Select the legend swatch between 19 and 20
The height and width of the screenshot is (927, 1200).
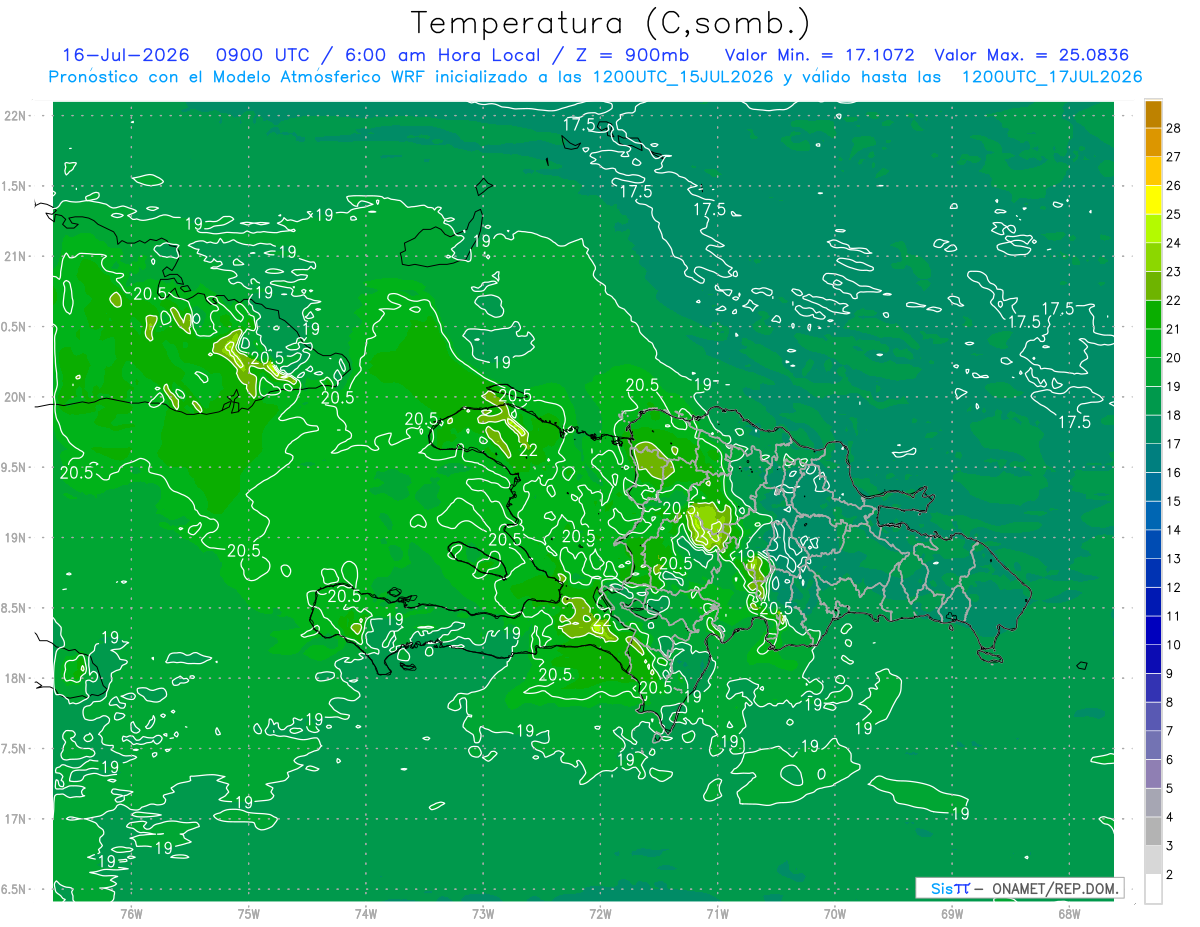pyautogui.click(x=1153, y=372)
